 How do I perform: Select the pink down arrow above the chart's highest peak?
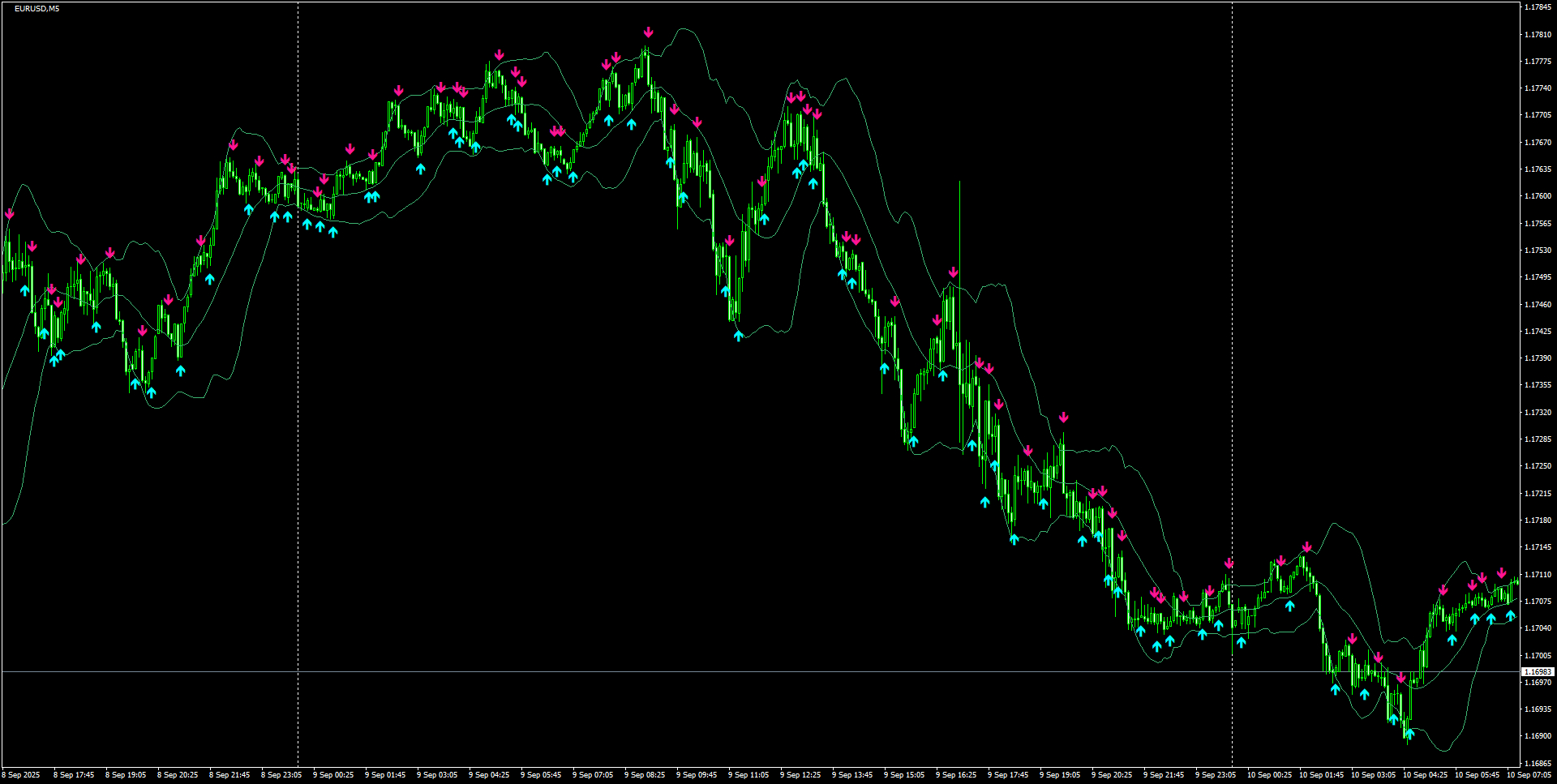pos(647,33)
